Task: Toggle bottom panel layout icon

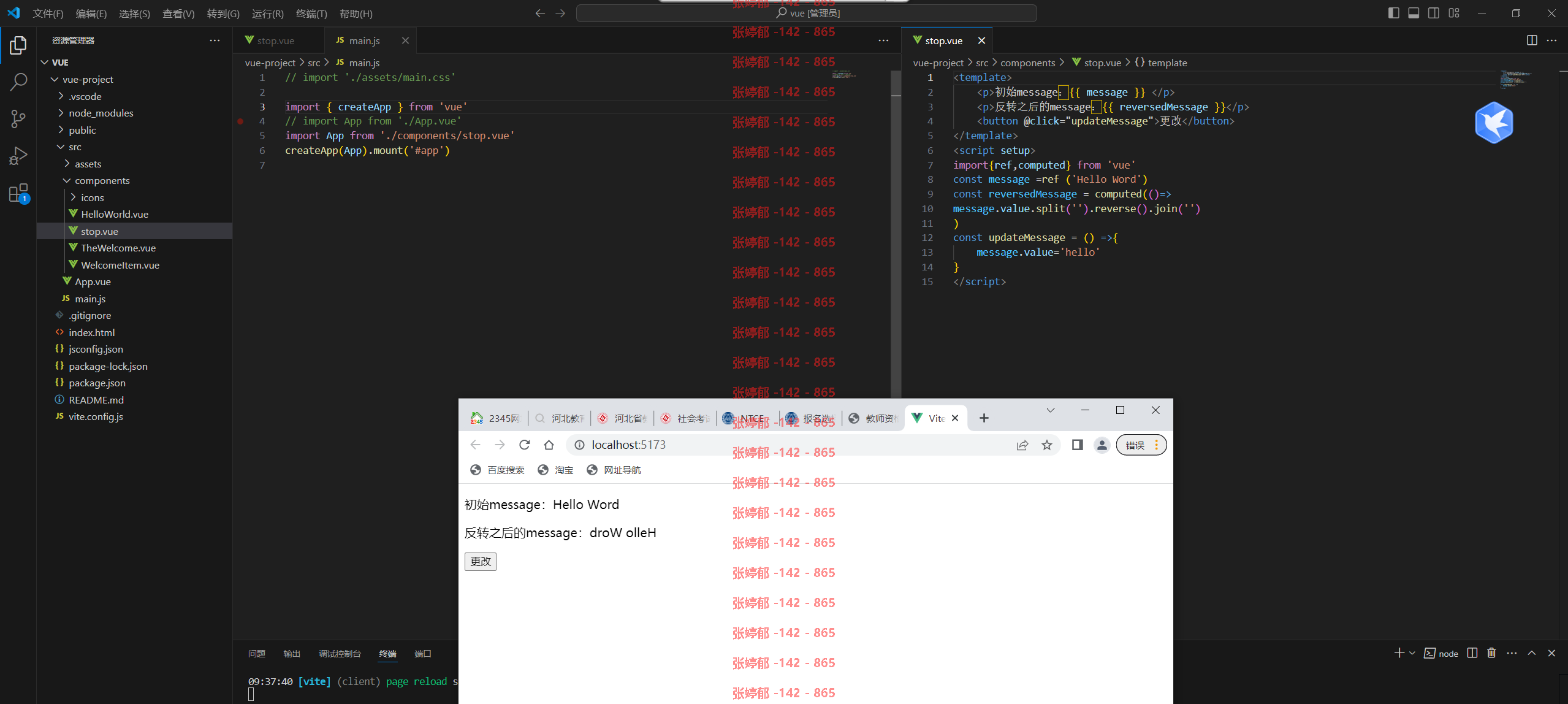Action: click(x=1414, y=13)
